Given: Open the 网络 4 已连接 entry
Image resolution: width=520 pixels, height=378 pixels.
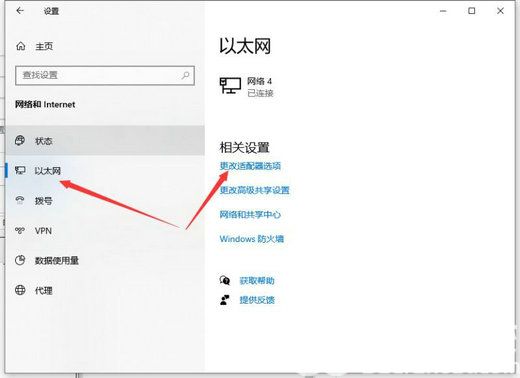Looking at the screenshot, I should point(247,87).
